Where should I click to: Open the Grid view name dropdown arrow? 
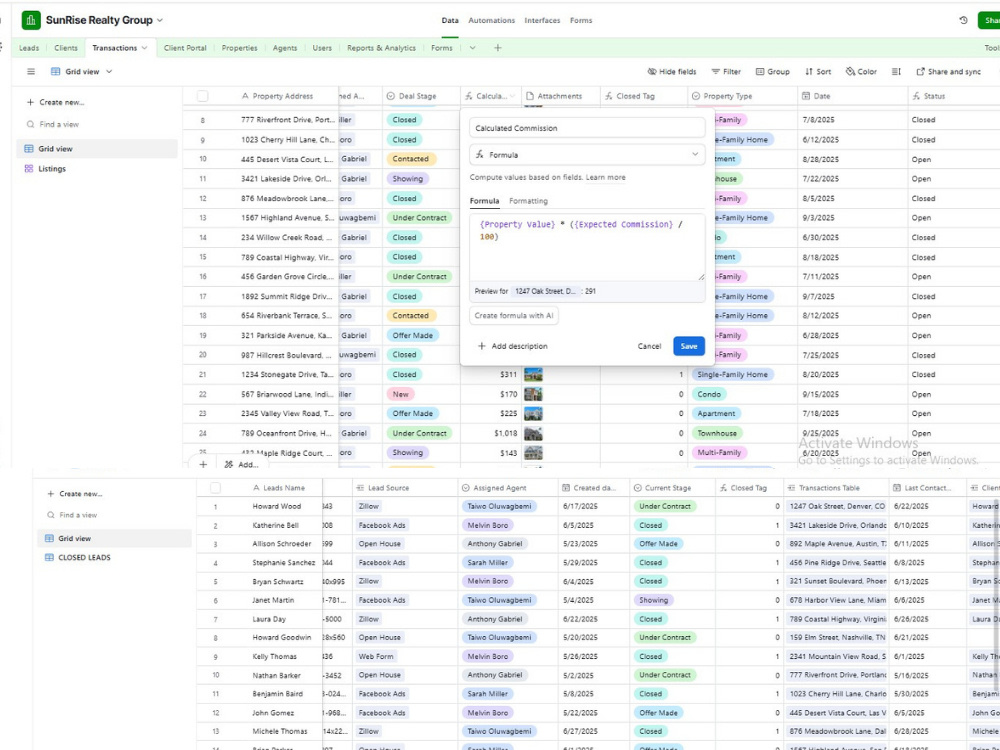pos(109,71)
